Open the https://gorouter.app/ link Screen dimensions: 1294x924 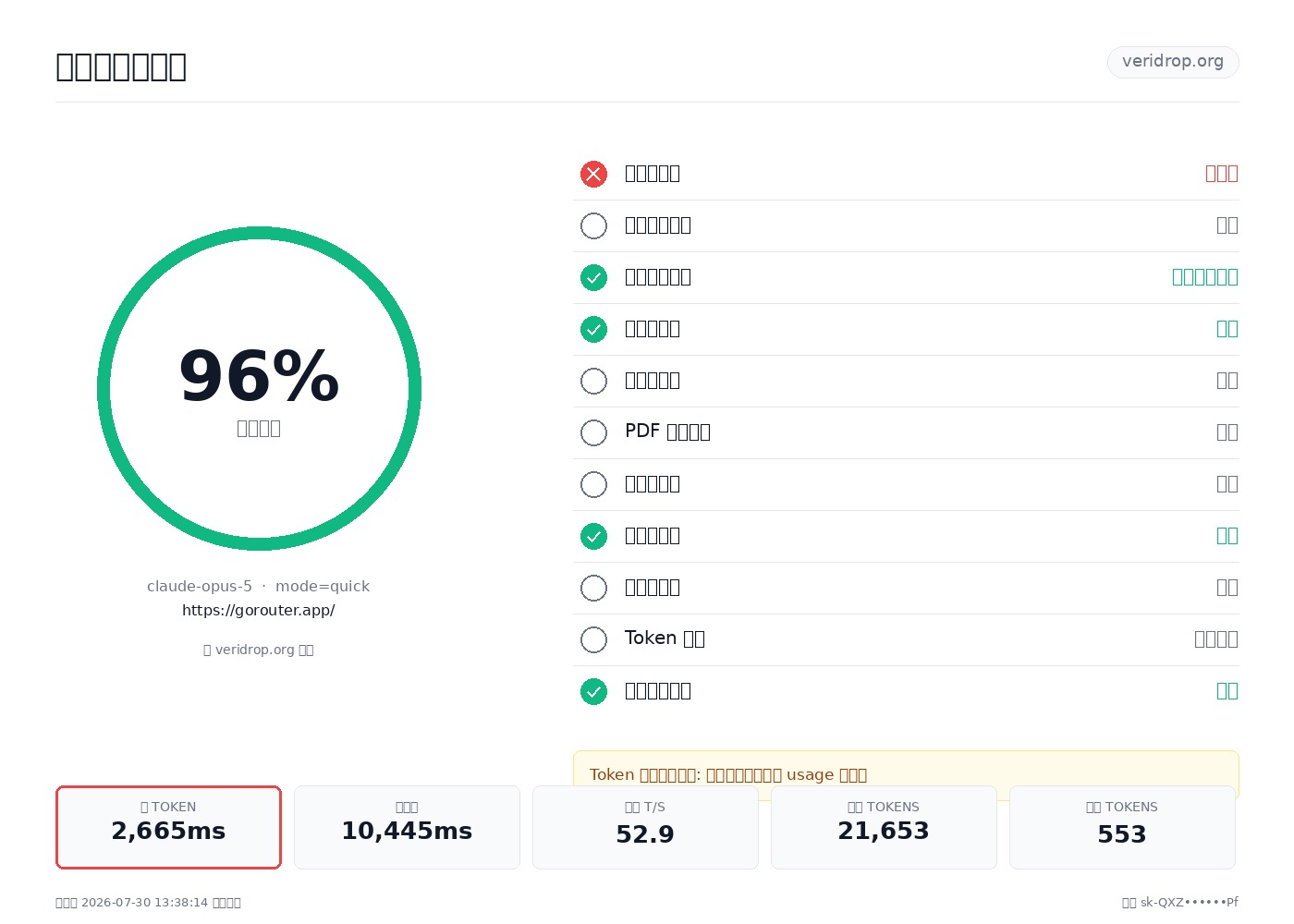click(x=258, y=610)
